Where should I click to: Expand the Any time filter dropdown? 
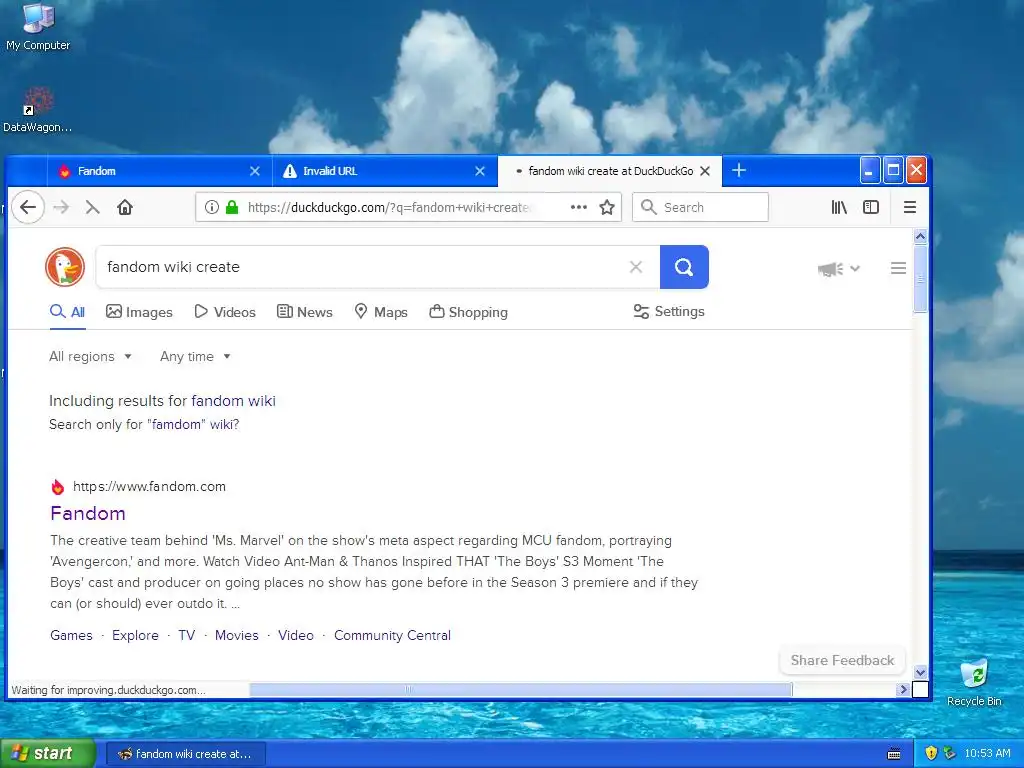click(x=195, y=357)
